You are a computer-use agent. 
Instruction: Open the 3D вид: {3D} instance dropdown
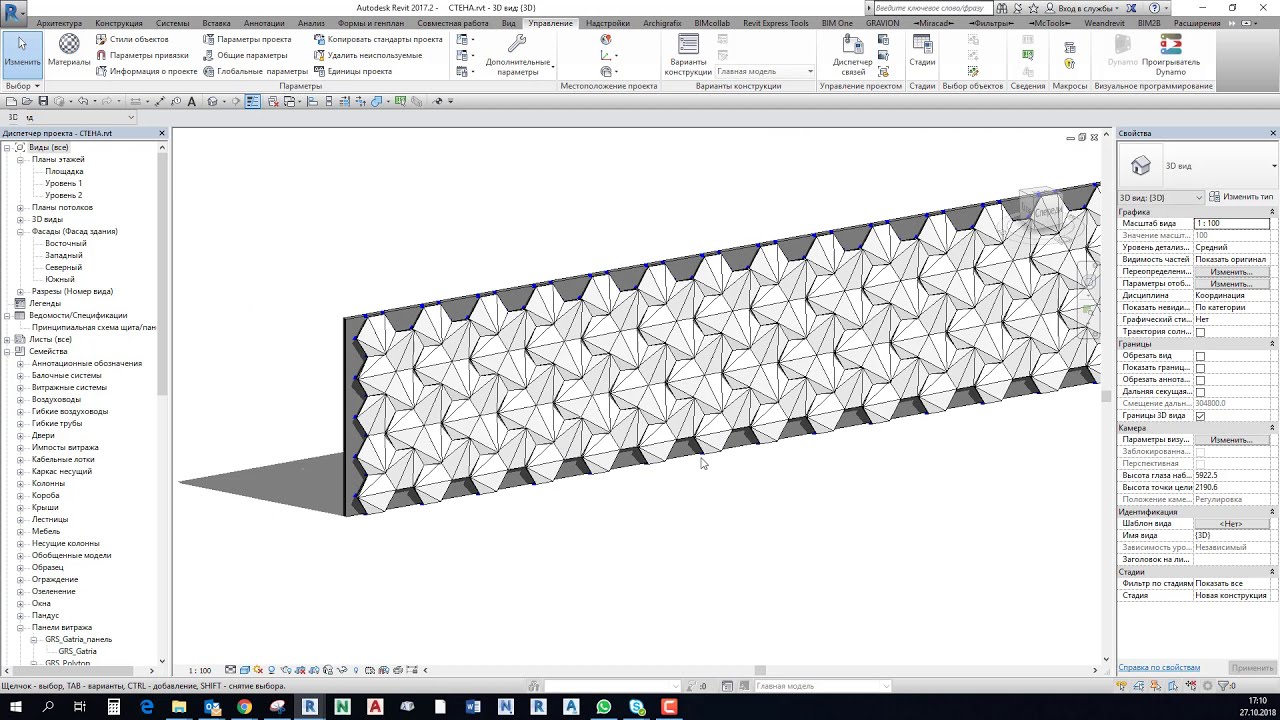(1161, 197)
